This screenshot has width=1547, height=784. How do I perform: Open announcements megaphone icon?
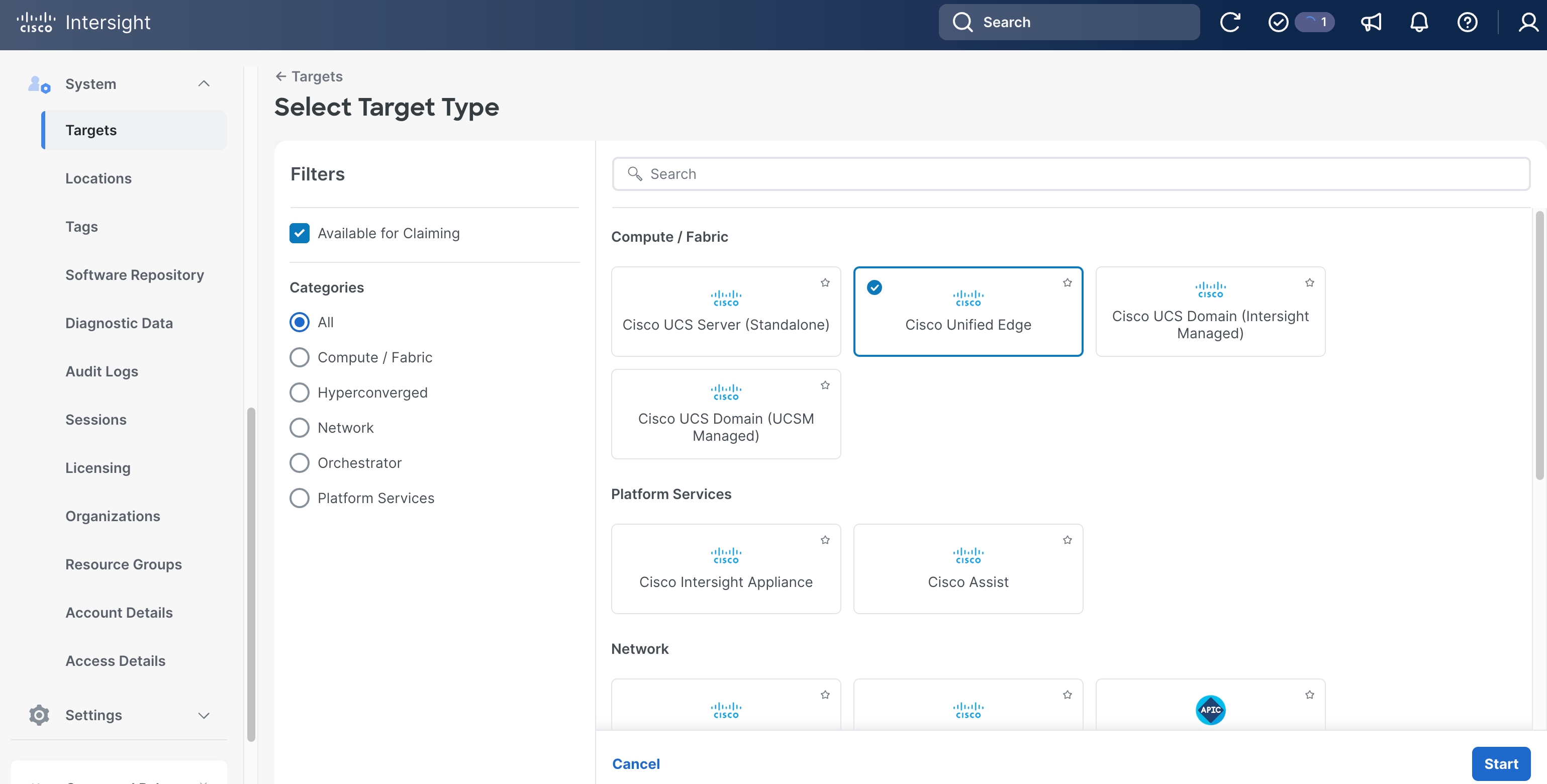point(1371,22)
